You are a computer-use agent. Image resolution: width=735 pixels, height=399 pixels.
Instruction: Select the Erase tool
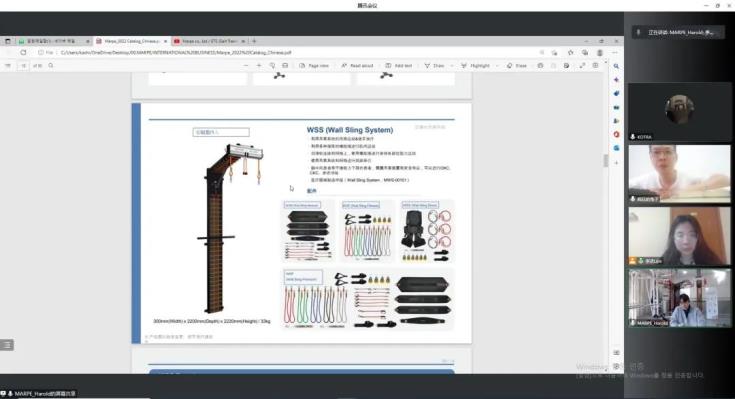pos(517,66)
